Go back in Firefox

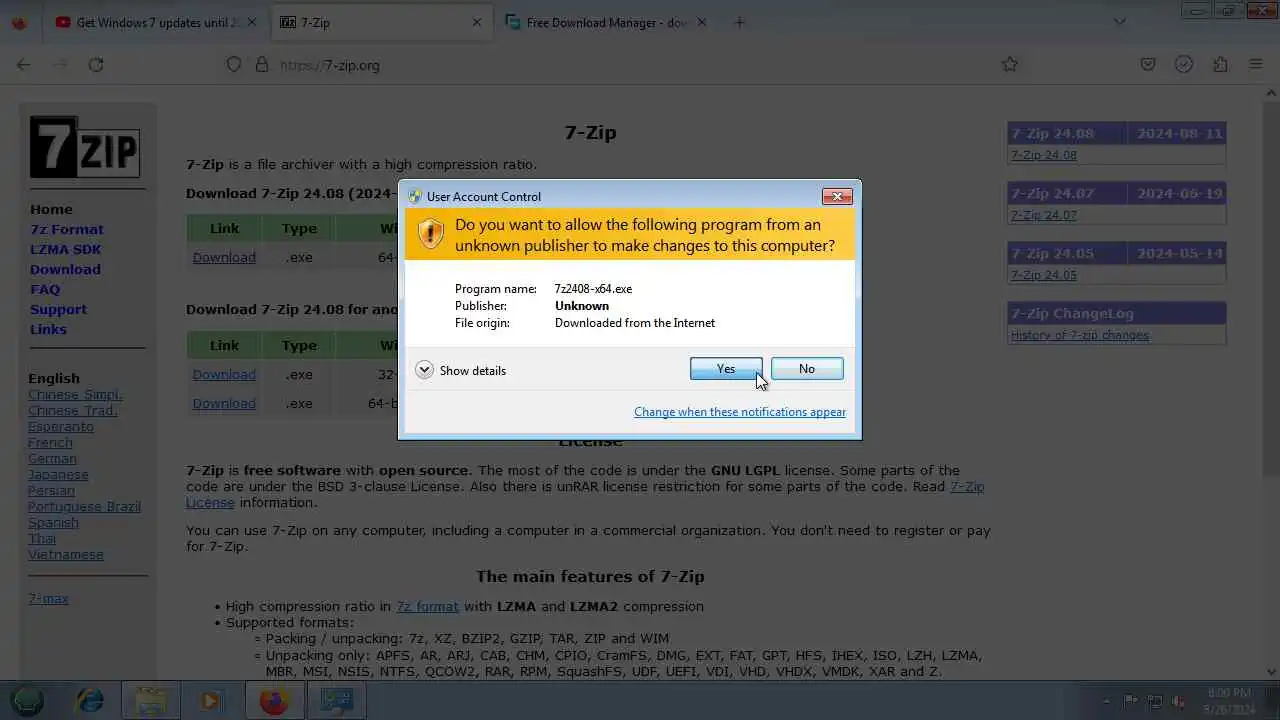(24, 64)
